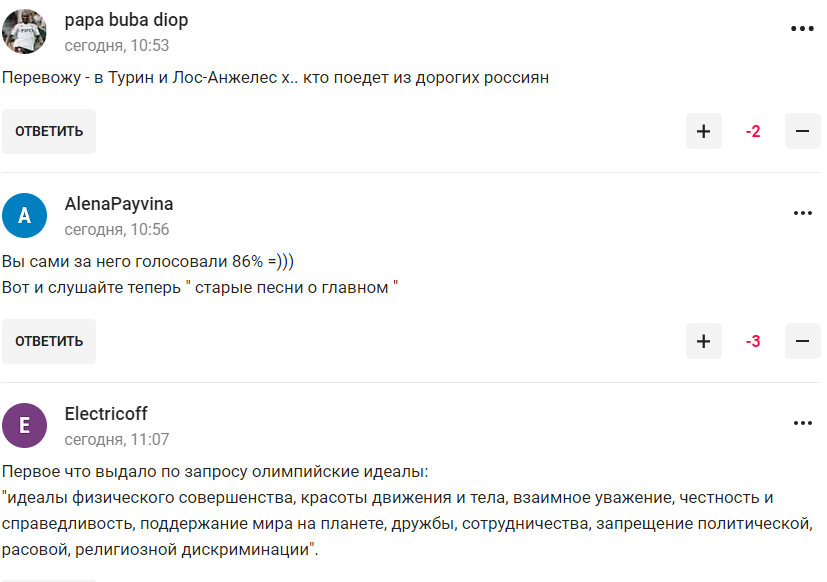Open three-dot menu on Electricoff's comment
The height and width of the screenshot is (582, 827).
(802, 423)
